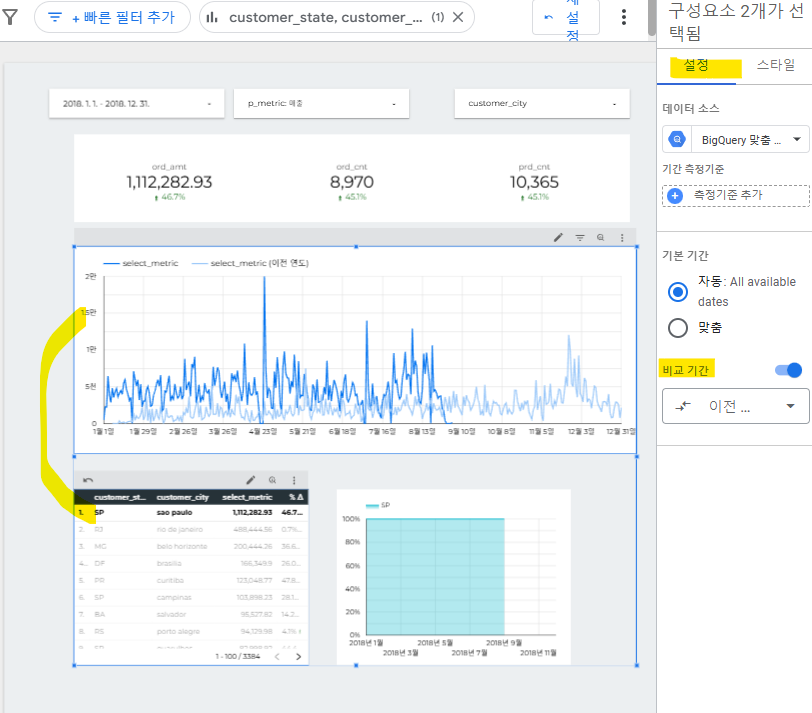The height and width of the screenshot is (713, 812).
Task: Switch to the 설정 tab
Action: click(x=696, y=65)
